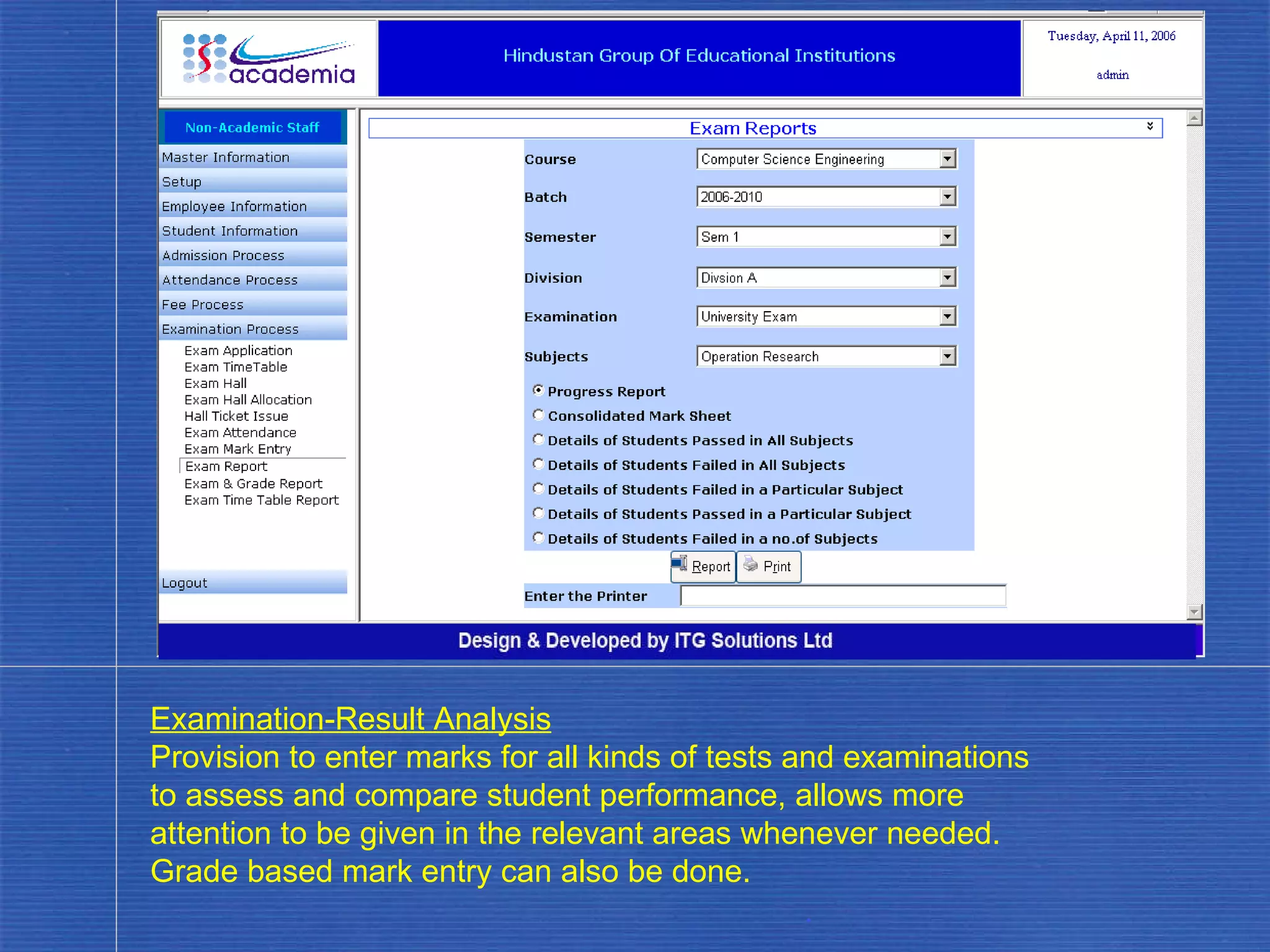Collapse the Exam Reports panel chevron
The height and width of the screenshot is (952, 1270).
(1150, 126)
